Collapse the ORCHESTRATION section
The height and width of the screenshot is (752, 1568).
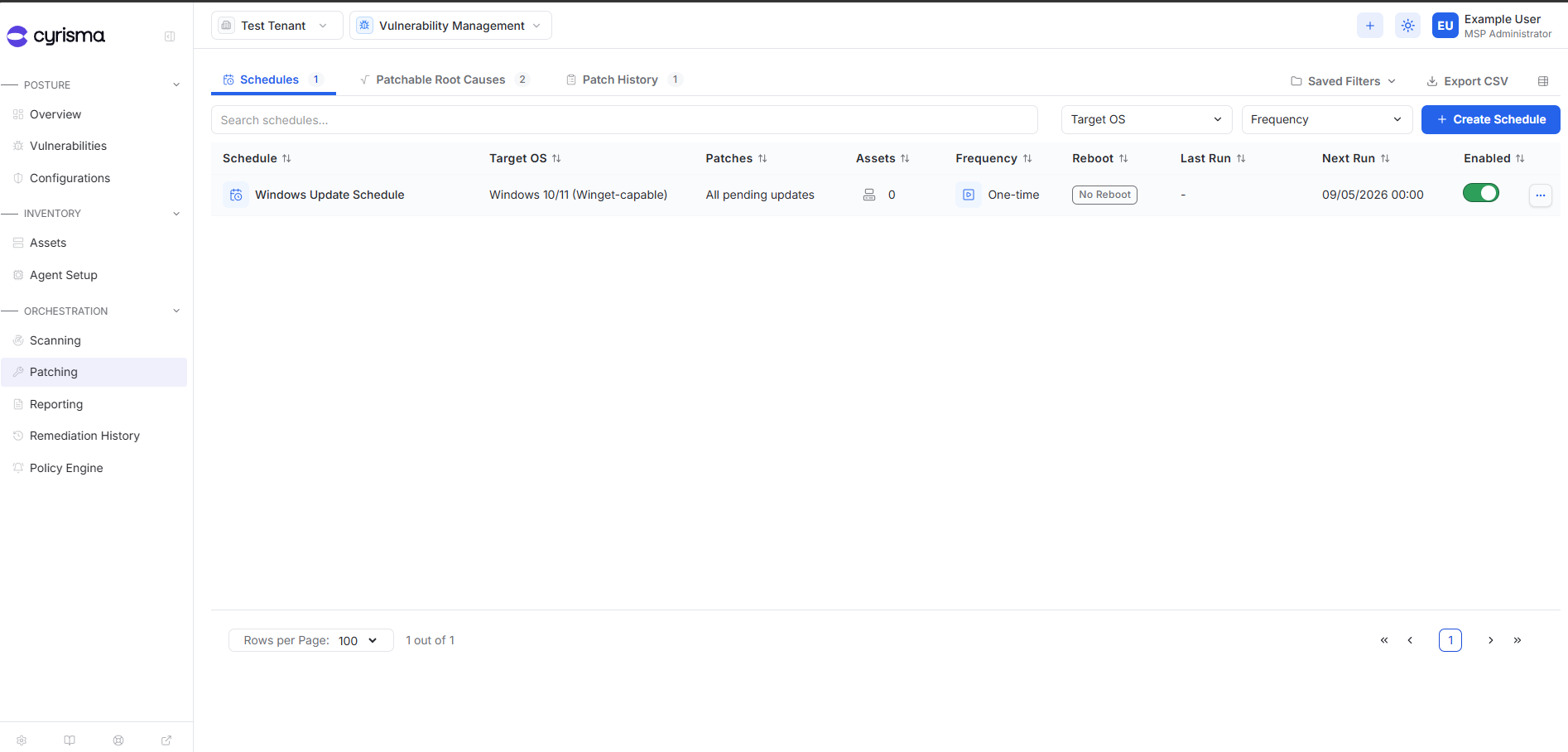coord(176,311)
